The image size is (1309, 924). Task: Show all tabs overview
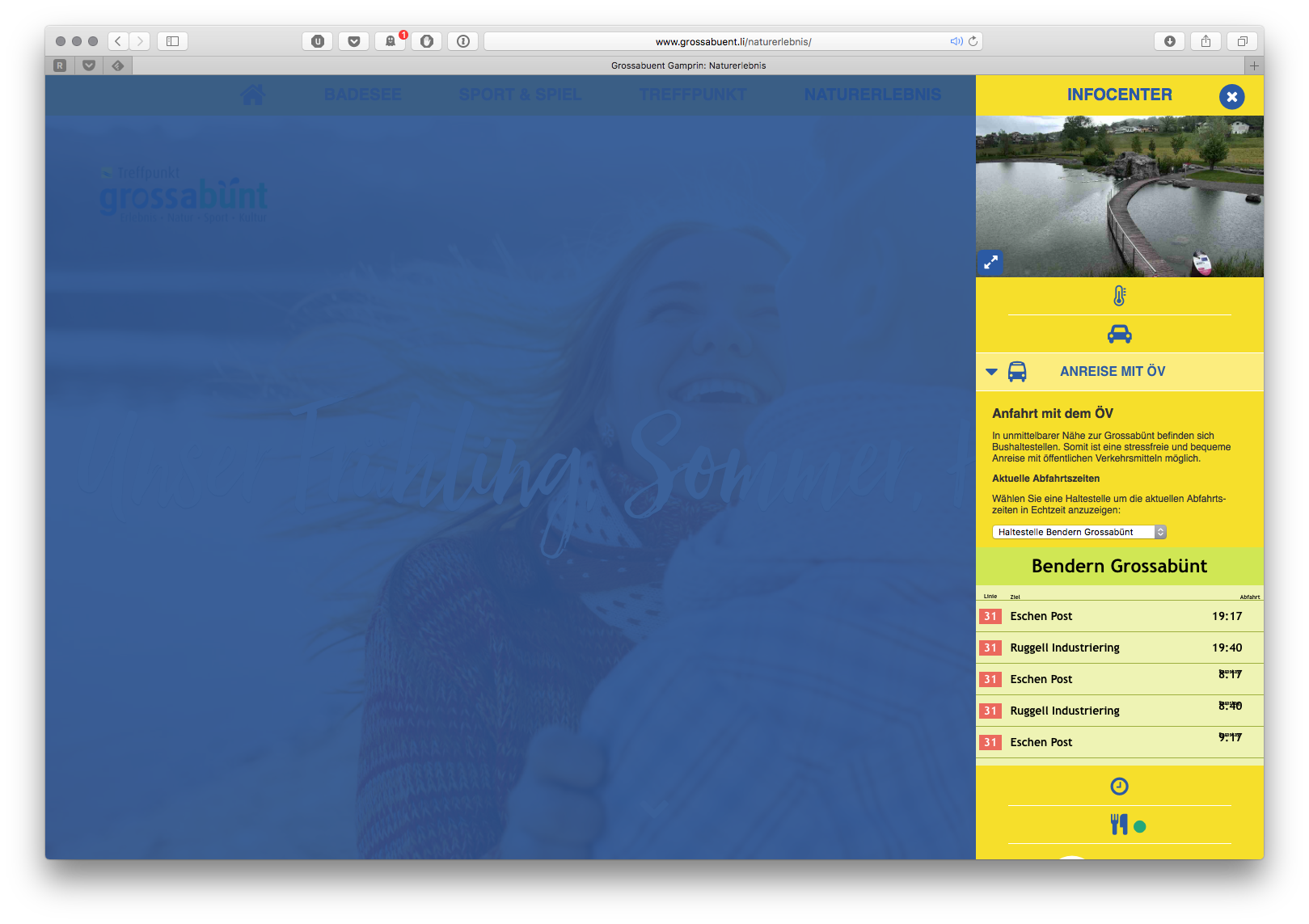(x=1242, y=41)
